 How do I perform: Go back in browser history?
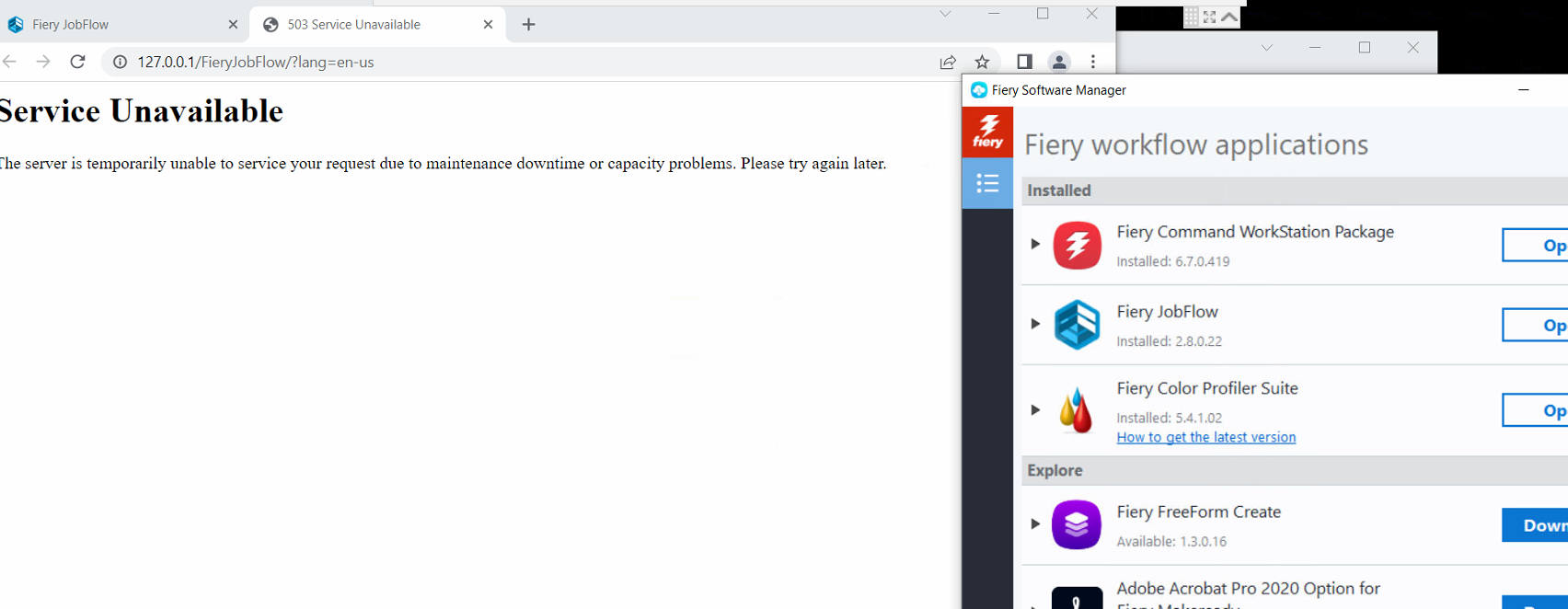[10, 62]
